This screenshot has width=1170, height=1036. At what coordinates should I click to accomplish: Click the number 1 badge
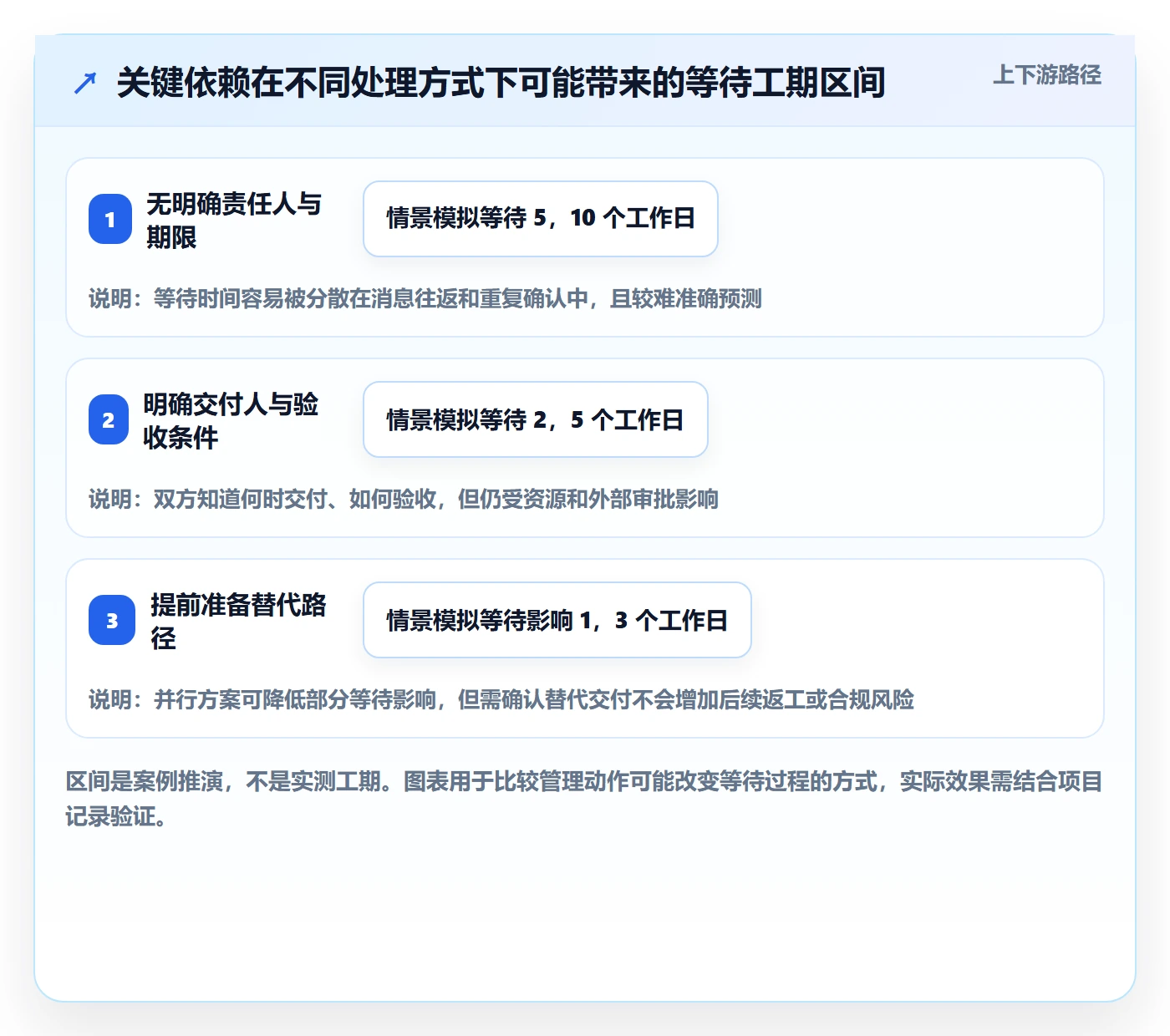point(110,219)
